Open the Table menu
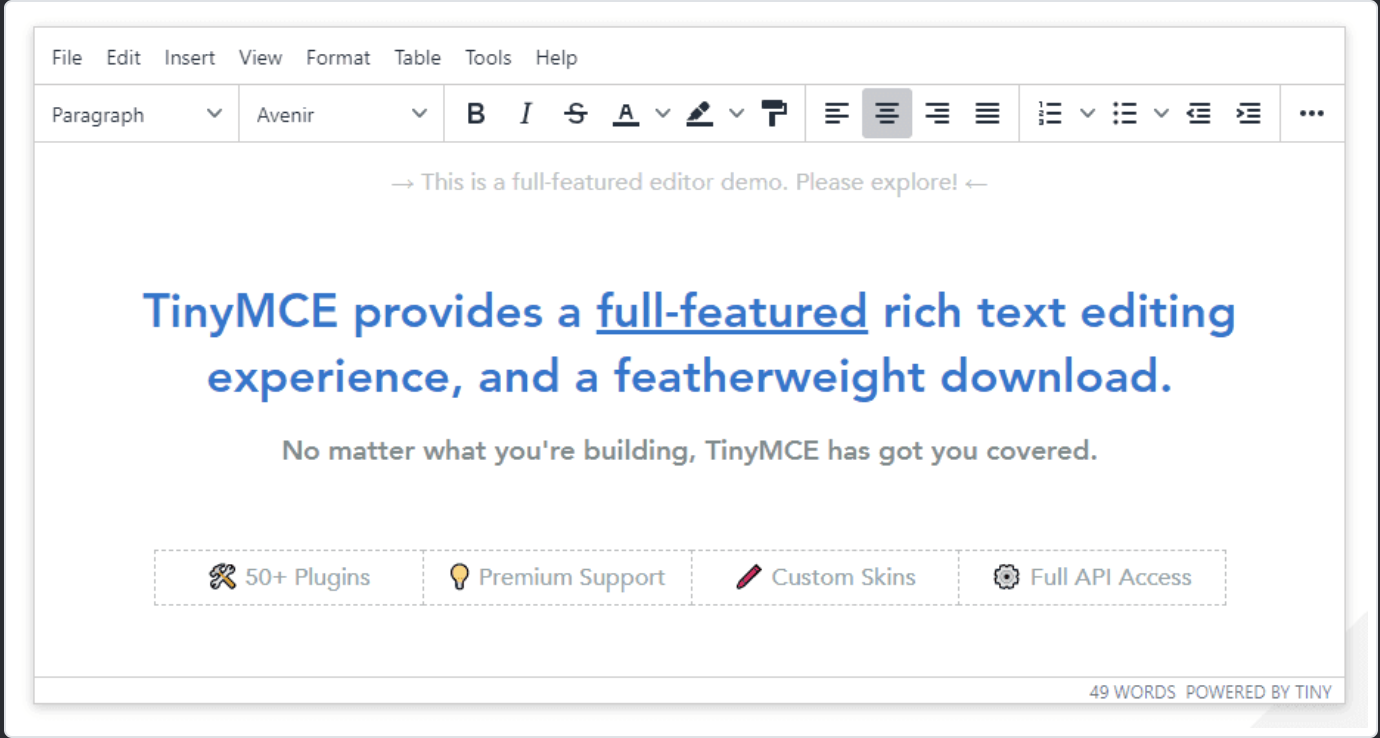This screenshot has width=1380, height=738. pos(418,58)
